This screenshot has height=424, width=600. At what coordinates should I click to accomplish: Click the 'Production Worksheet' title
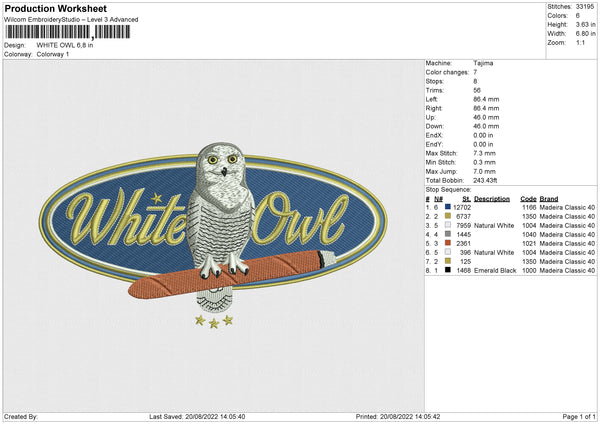point(55,8)
